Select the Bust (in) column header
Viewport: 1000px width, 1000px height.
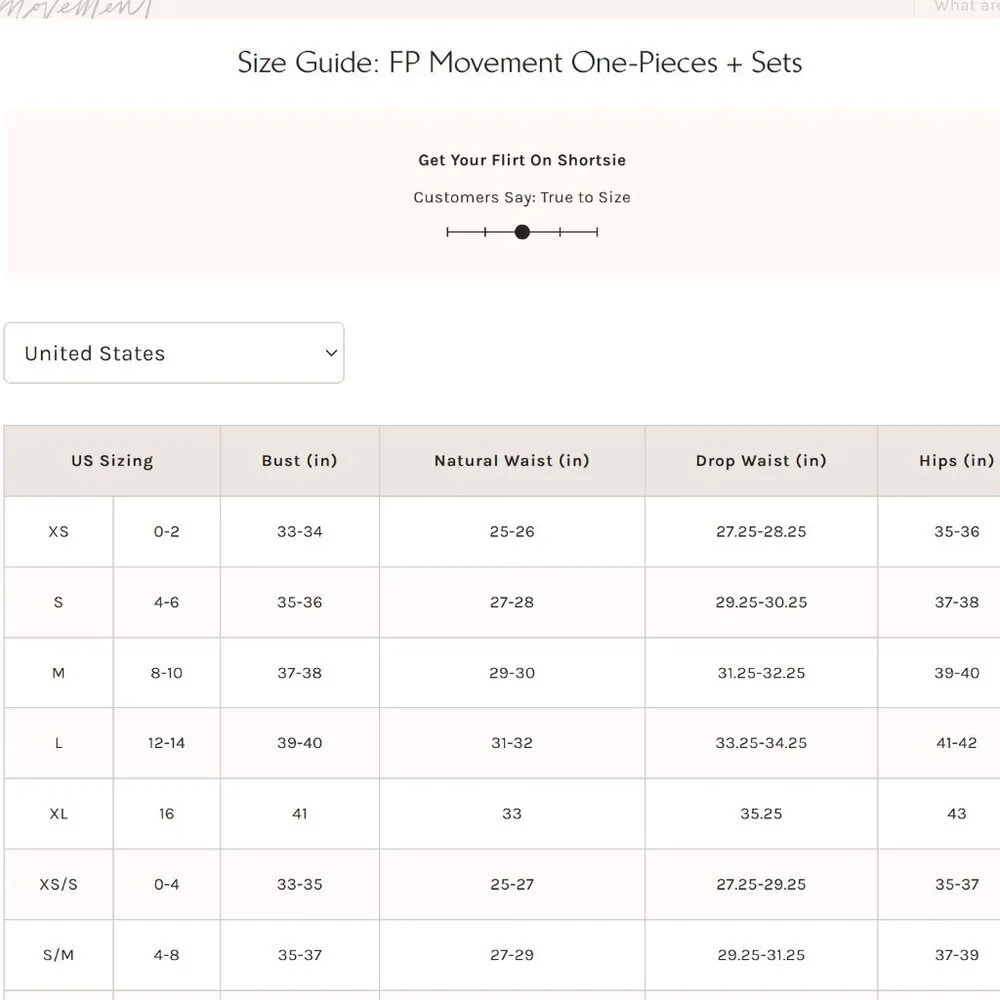click(x=300, y=461)
